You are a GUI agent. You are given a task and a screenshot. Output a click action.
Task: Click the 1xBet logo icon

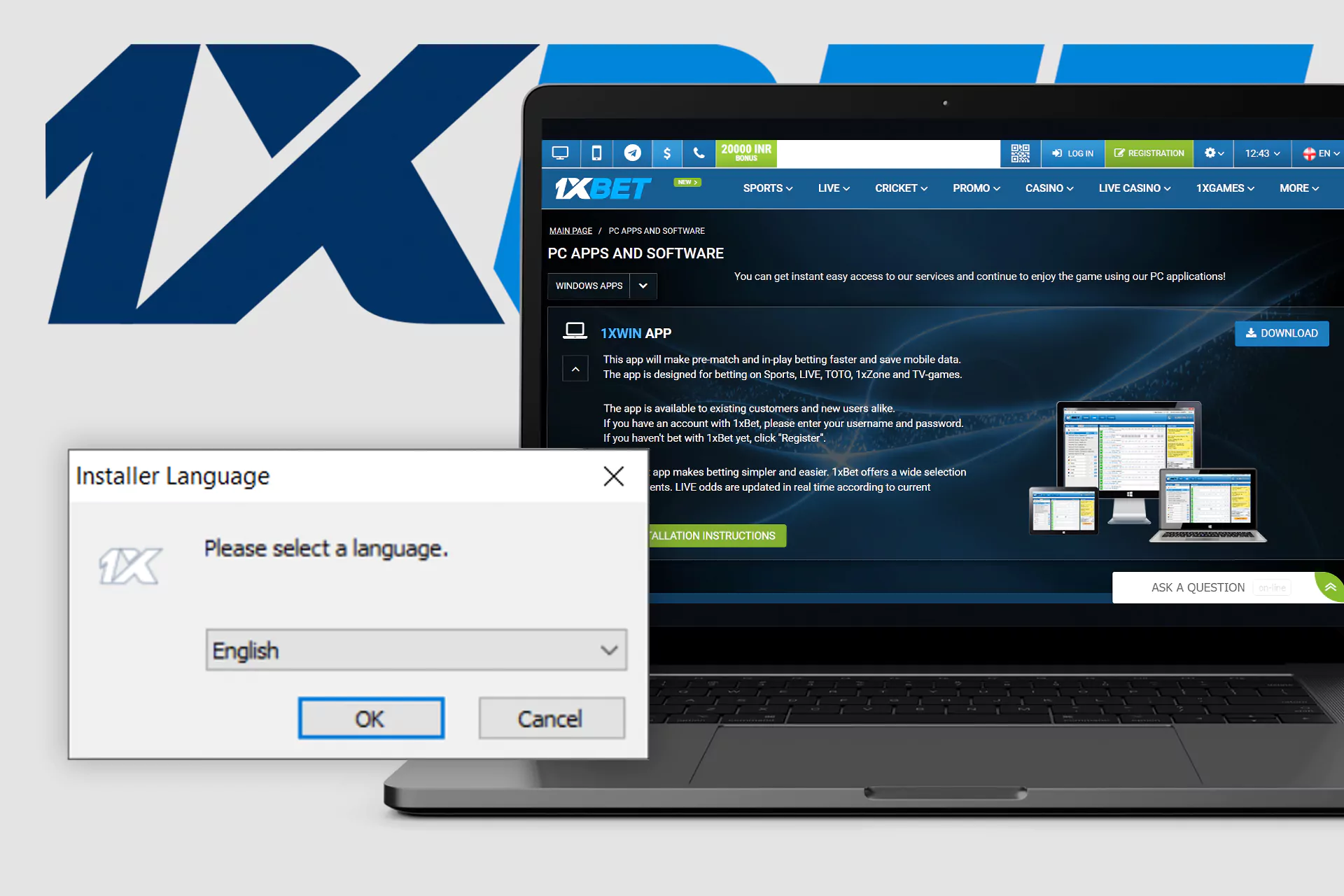(x=600, y=189)
